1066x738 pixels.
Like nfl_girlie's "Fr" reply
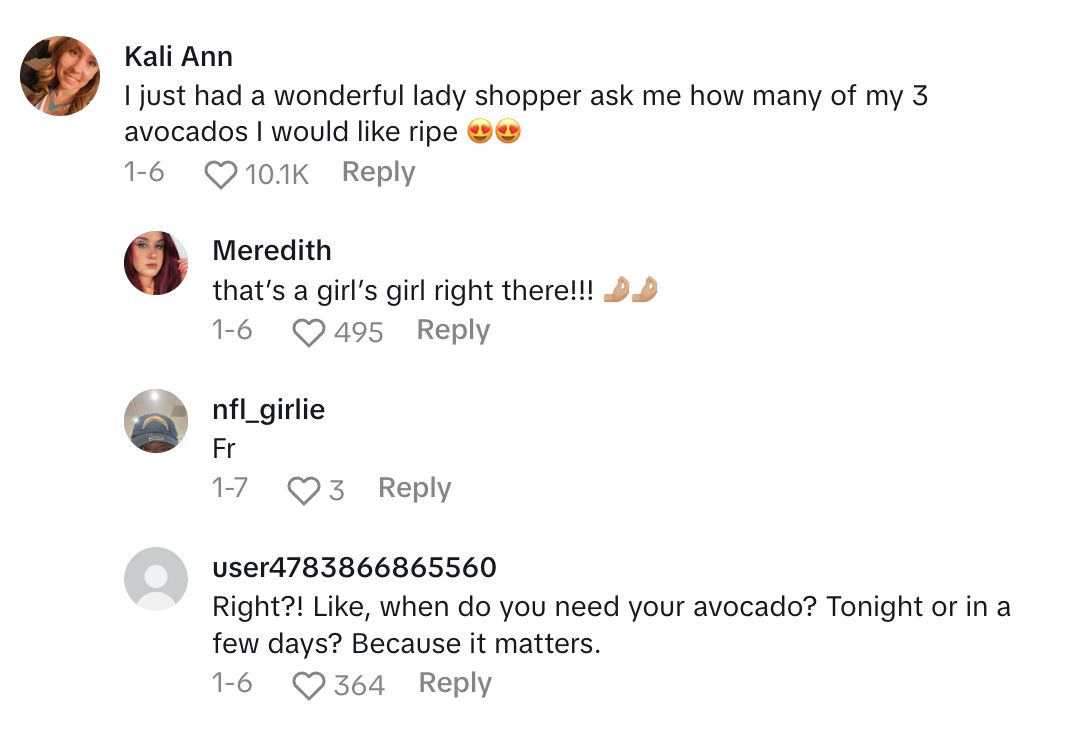pyautogui.click(x=303, y=490)
